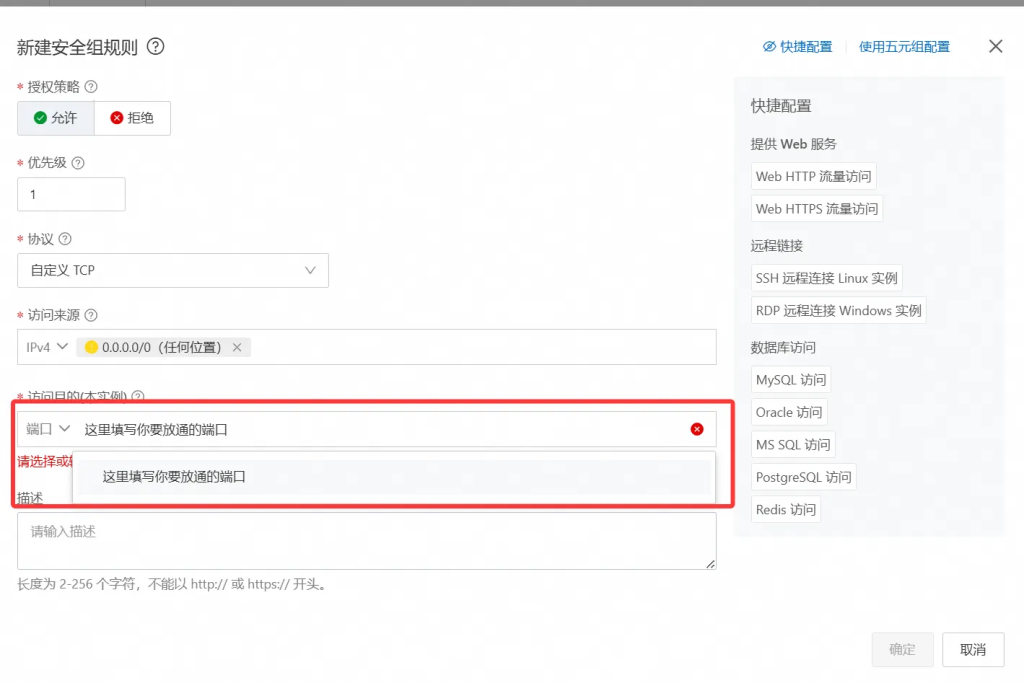Image resolution: width=1024 pixels, height=683 pixels.
Task: Open the 自定义 TCP protocol dropdown
Action: pos(173,270)
